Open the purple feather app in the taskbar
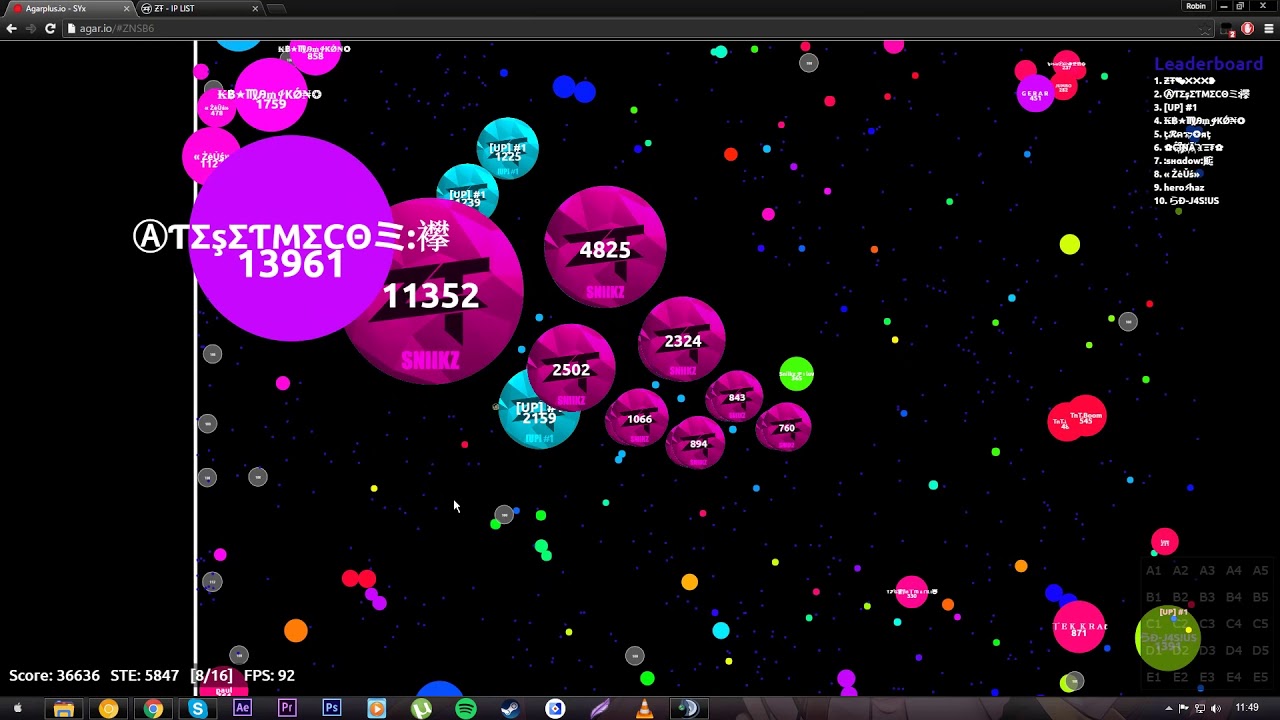 (x=600, y=709)
